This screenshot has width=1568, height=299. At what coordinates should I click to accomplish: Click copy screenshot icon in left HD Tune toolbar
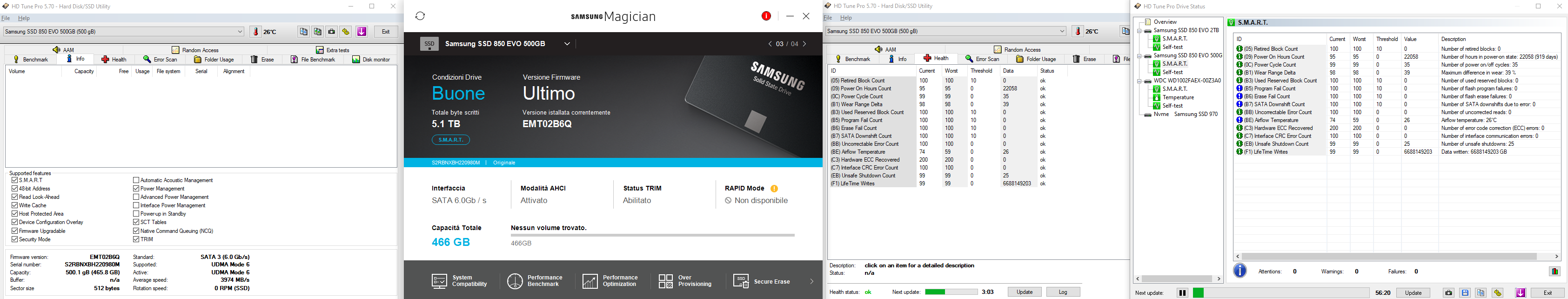(x=318, y=32)
